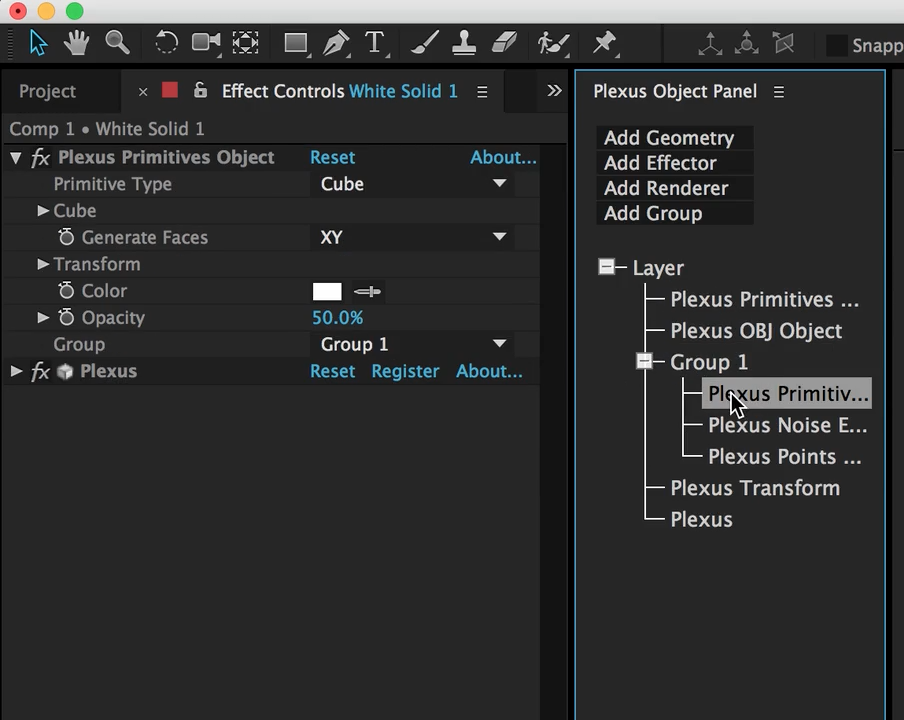
Task: Open the white Color swatch
Action: (327, 291)
